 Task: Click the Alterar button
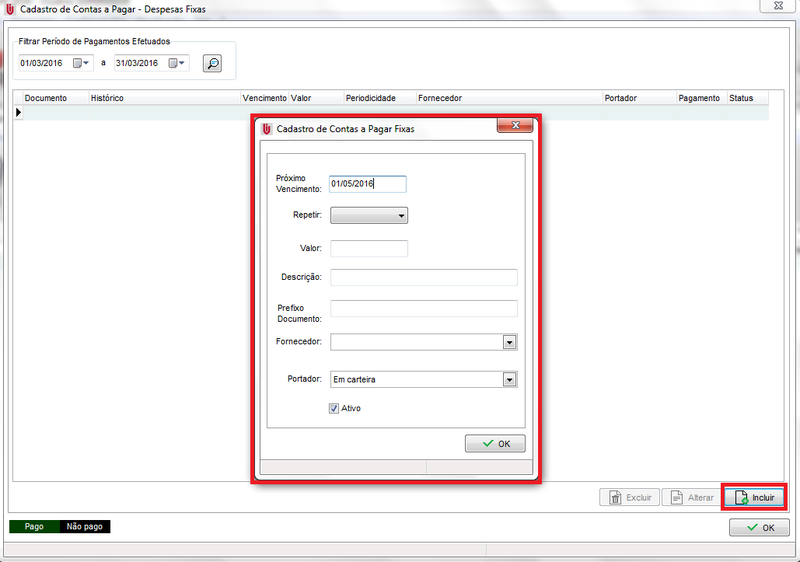pyautogui.click(x=692, y=497)
